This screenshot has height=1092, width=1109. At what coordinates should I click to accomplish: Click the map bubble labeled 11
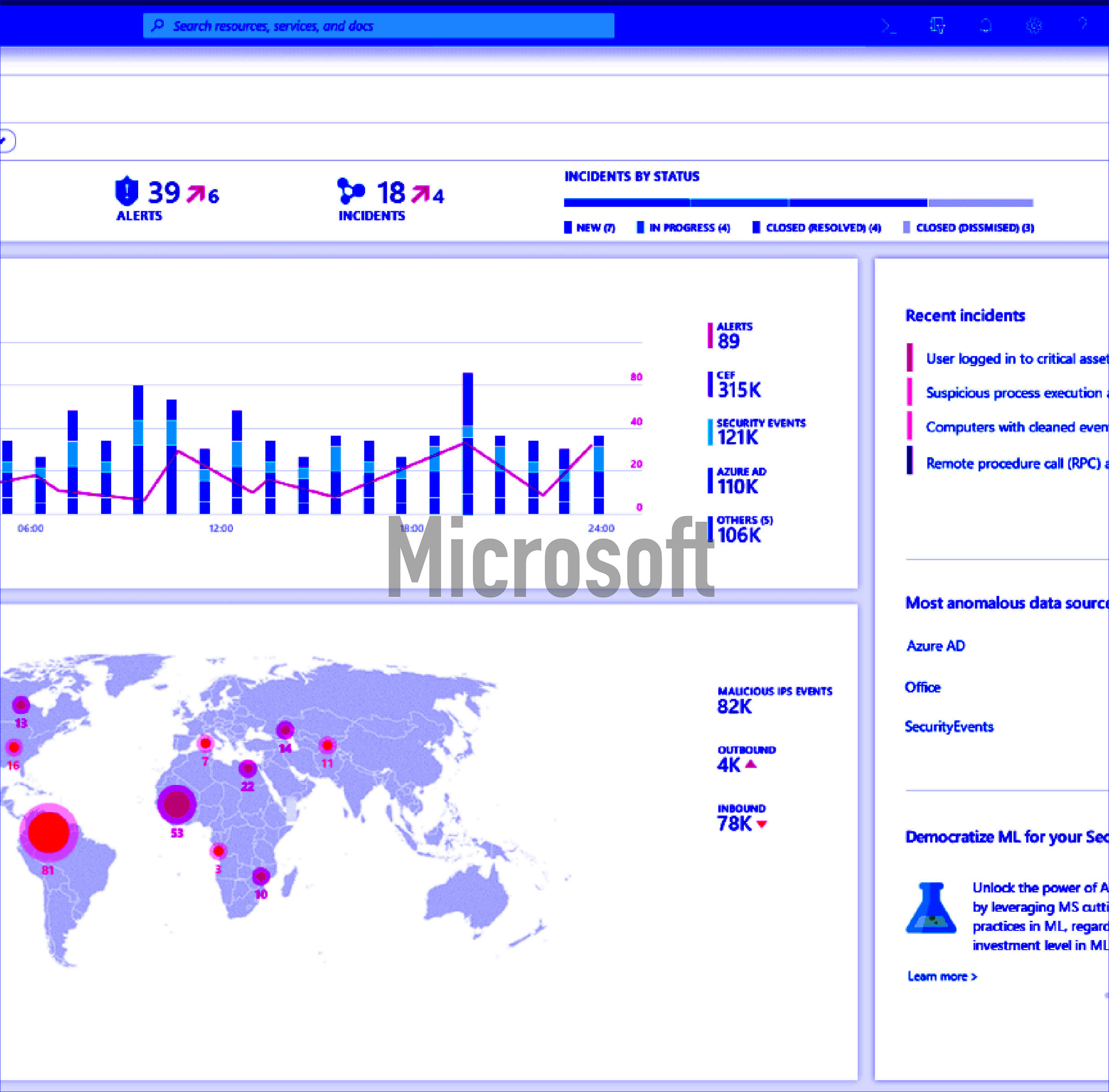coord(327,745)
